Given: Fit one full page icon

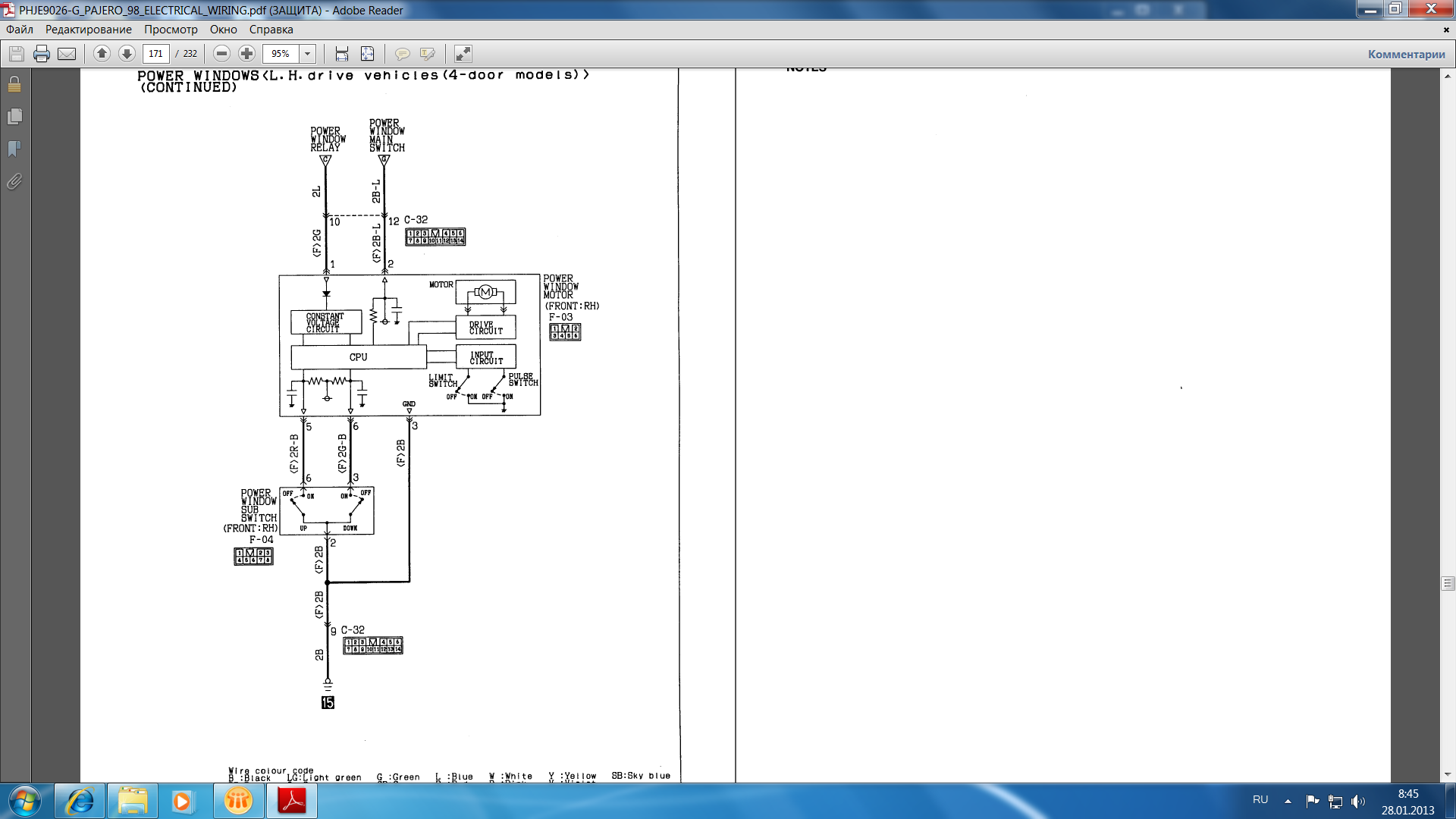Looking at the screenshot, I should pos(368,54).
